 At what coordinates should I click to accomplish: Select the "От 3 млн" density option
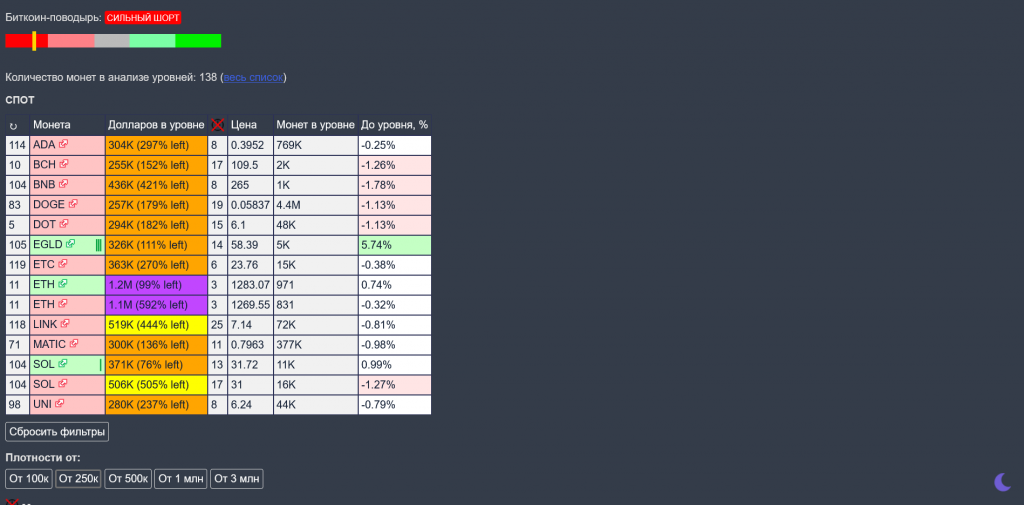[237, 479]
